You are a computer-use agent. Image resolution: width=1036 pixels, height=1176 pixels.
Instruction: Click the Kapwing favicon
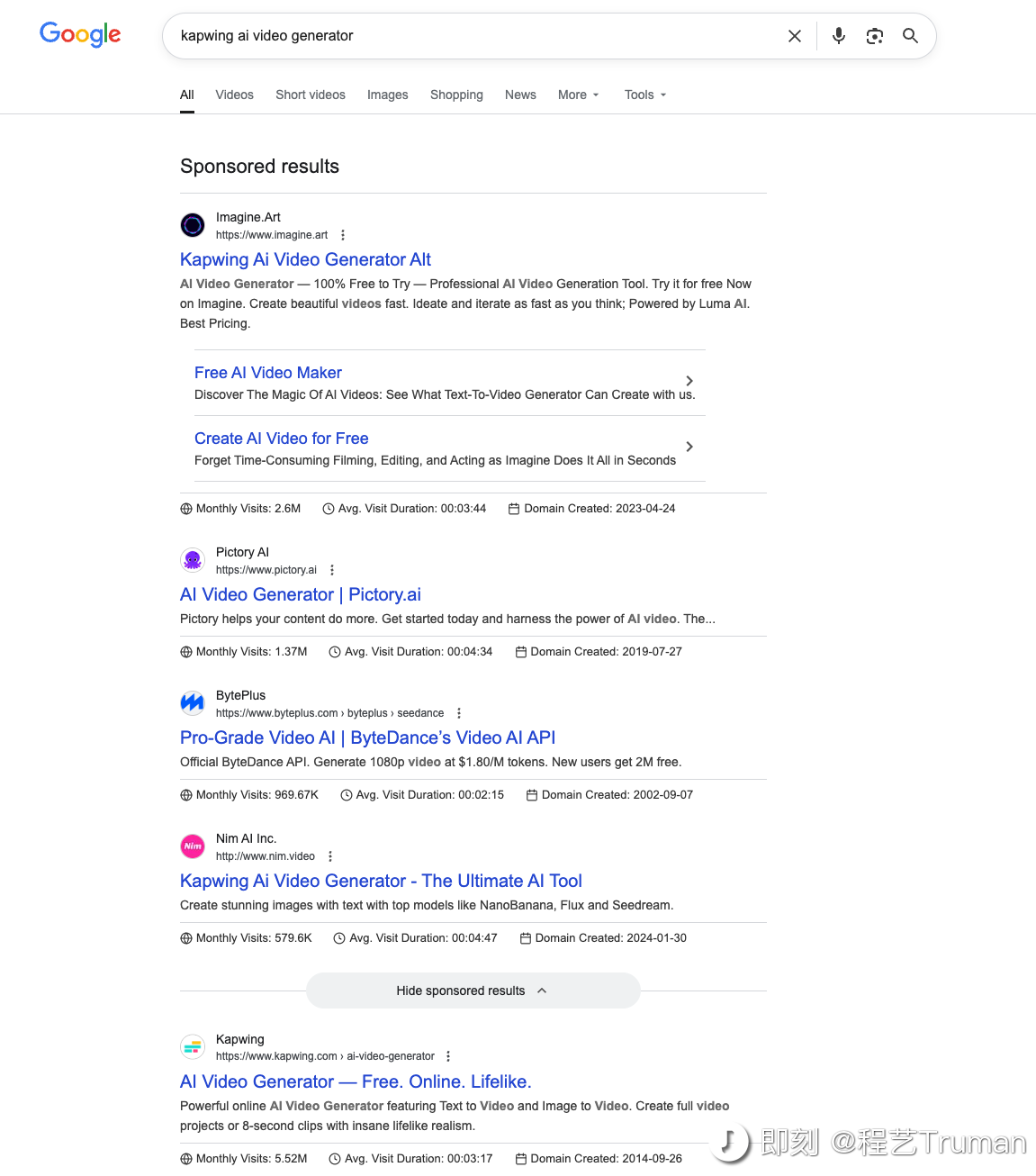tap(193, 1046)
